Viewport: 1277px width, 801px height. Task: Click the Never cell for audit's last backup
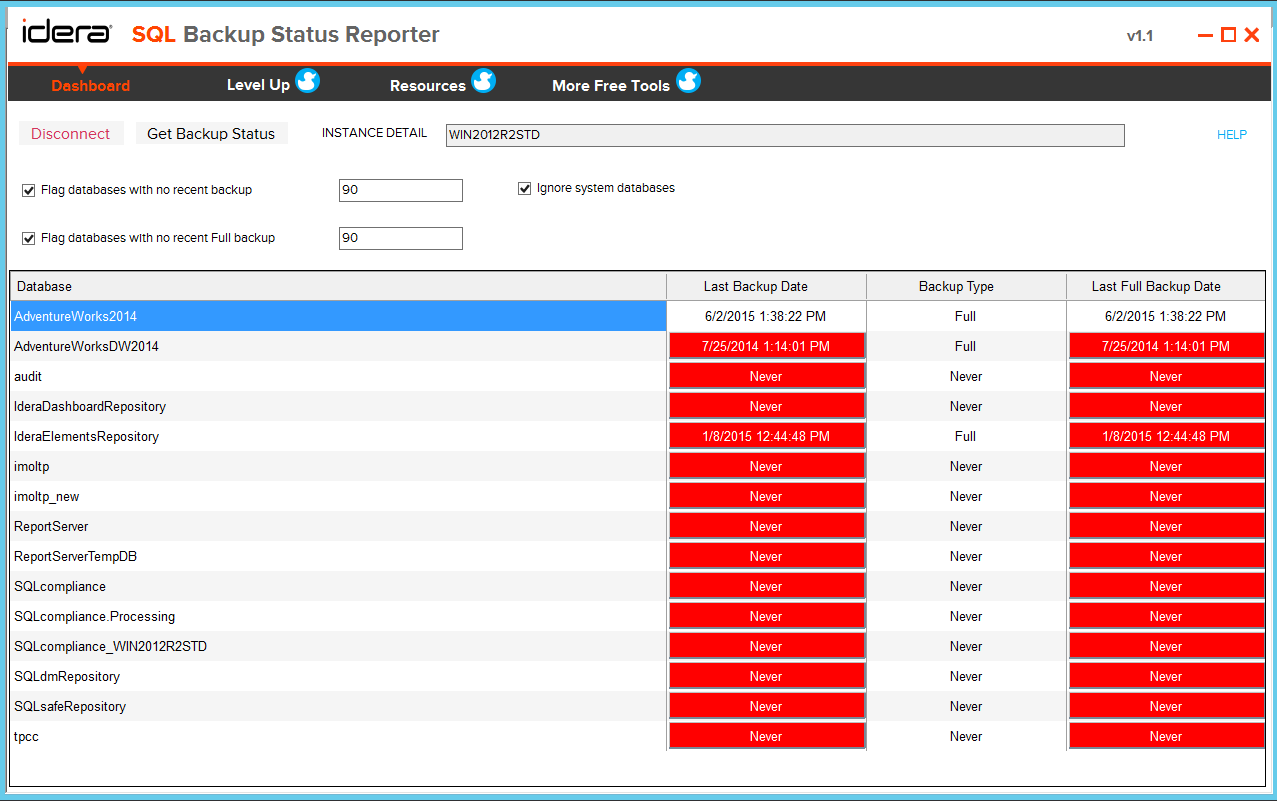pyautogui.click(x=766, y=376)
